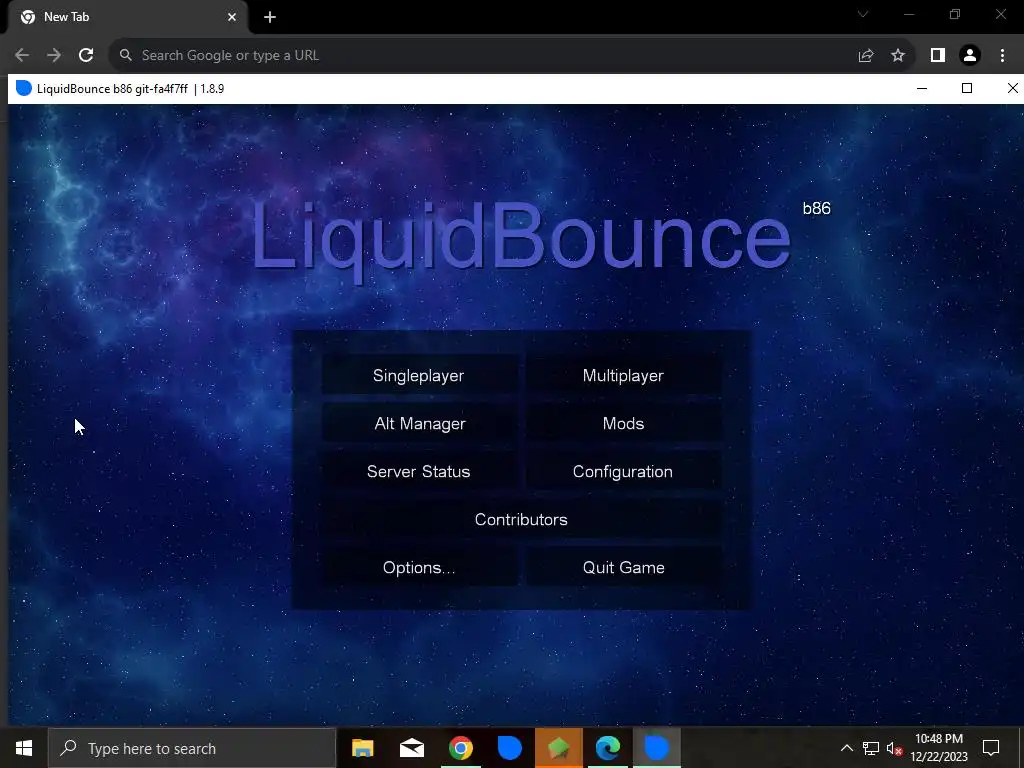The width and height of the screenshot is (1024, 768).
Task: Open Microsoft Edge from taskbar
Action: (x=607, y=748)
